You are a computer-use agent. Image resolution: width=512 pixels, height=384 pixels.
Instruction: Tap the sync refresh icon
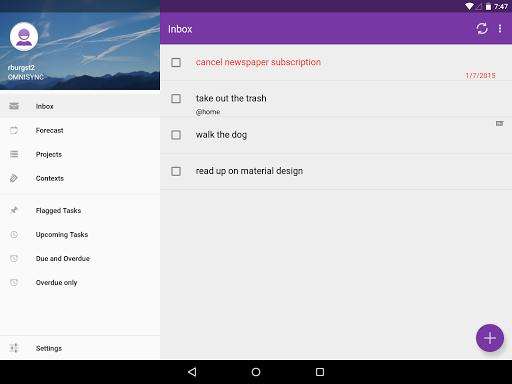tap(481, 29)
